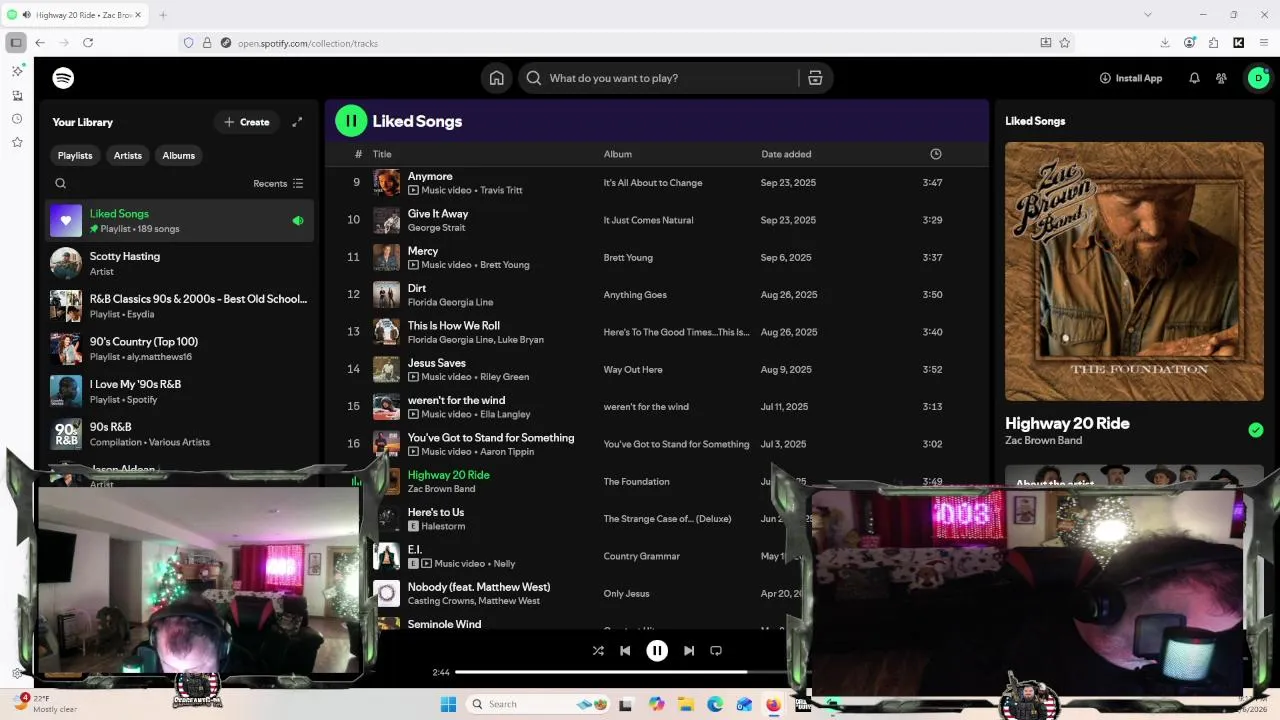Filter library by Playlists

click(75, 155)
